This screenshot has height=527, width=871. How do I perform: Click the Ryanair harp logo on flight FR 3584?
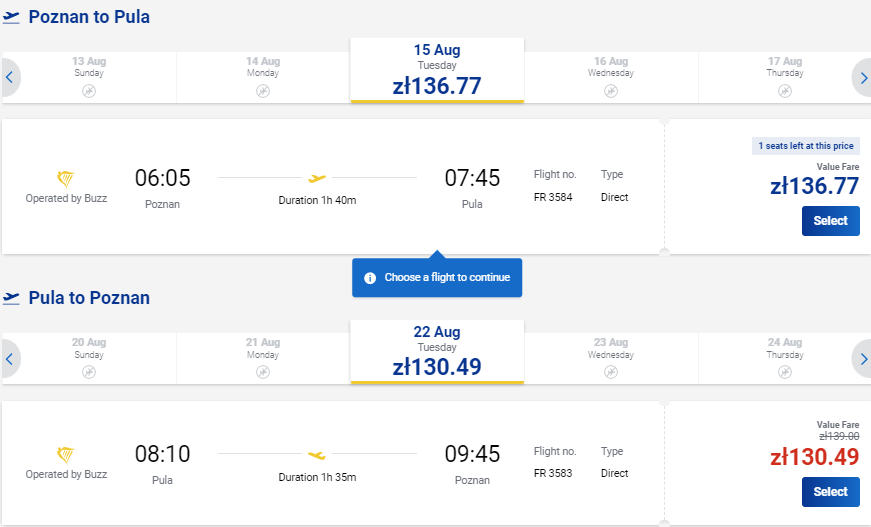(66, 179)
